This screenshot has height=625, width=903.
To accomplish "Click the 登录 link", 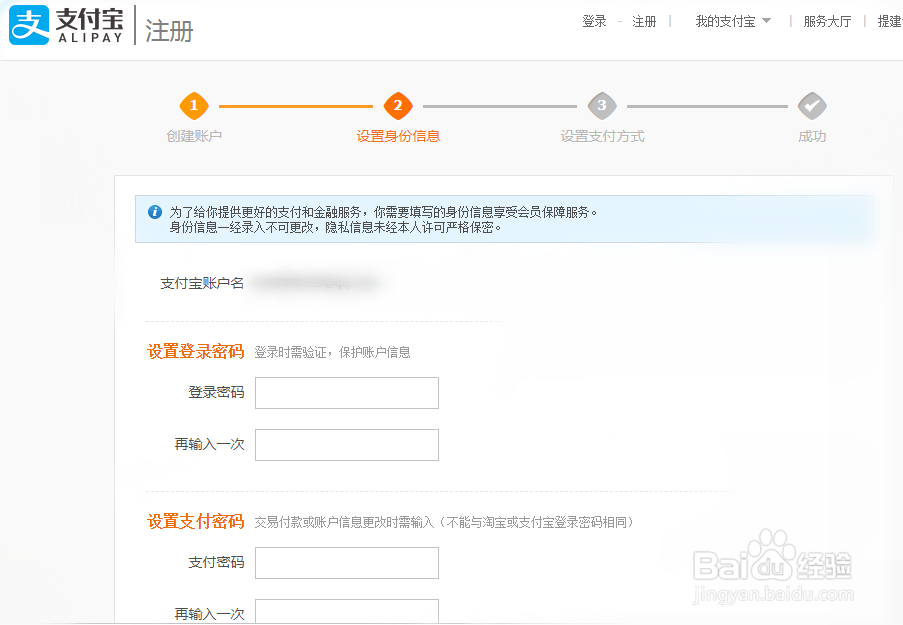I will coord(594,20).
